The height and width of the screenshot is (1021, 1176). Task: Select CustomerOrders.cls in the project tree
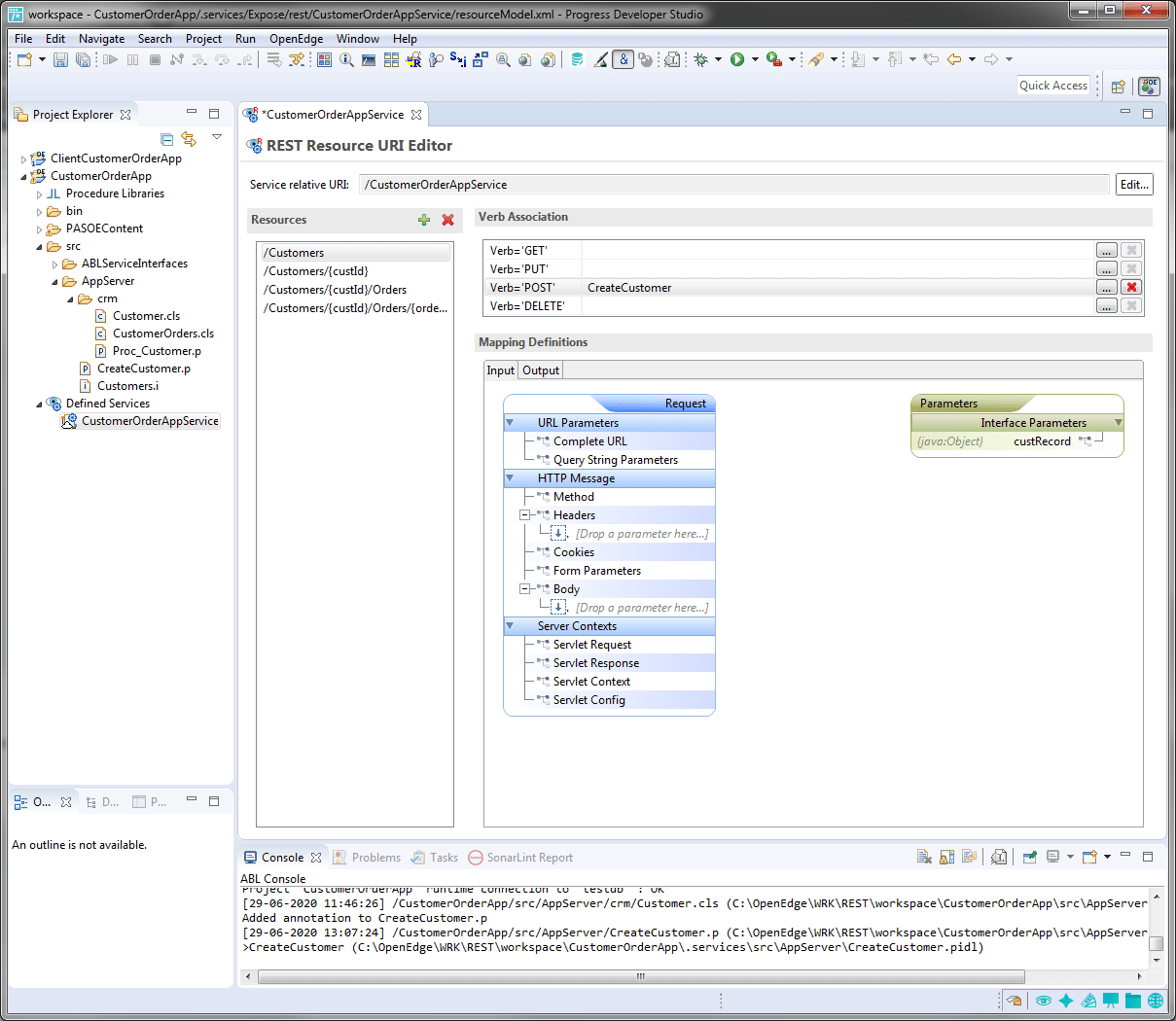(163, 334)
